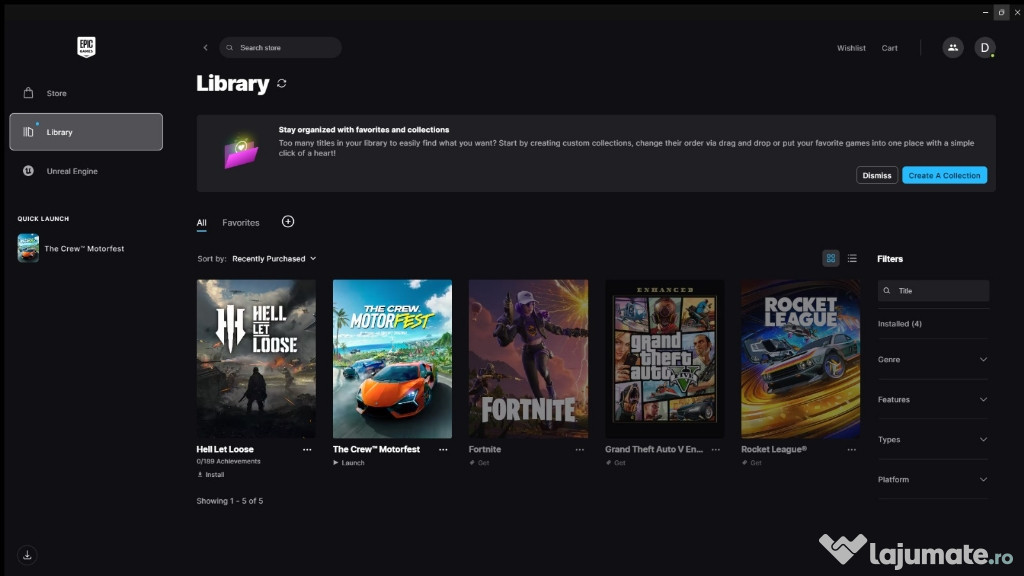The height and width of the screenshot is (576, 1024).
Task: Open the Cart
Action: click(x=889, y=48)
